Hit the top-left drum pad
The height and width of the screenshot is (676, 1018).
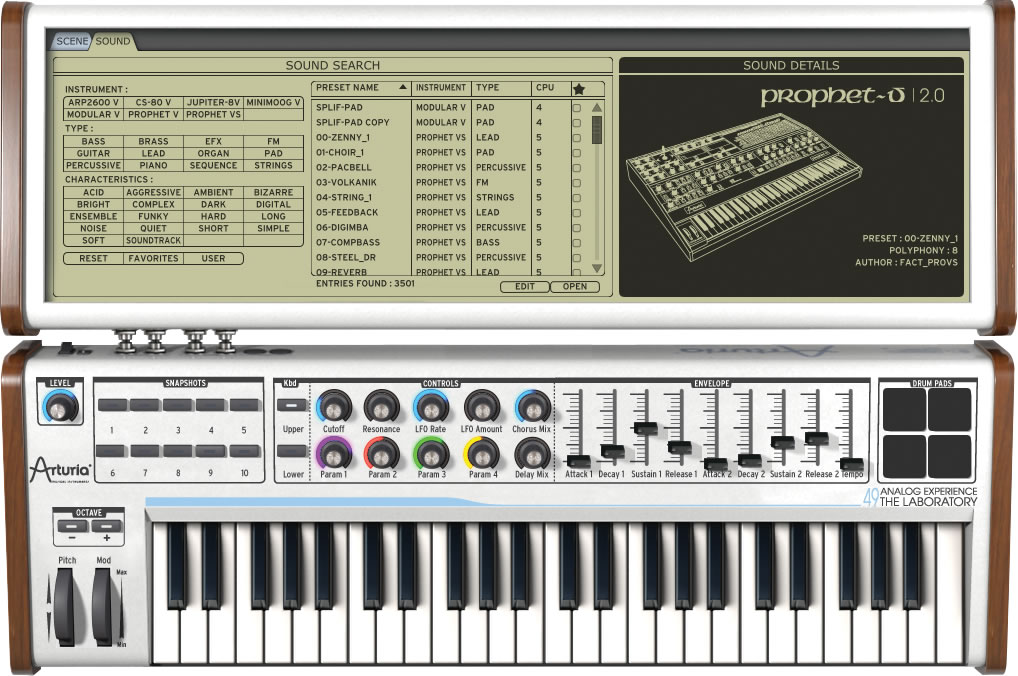(904, 410)
